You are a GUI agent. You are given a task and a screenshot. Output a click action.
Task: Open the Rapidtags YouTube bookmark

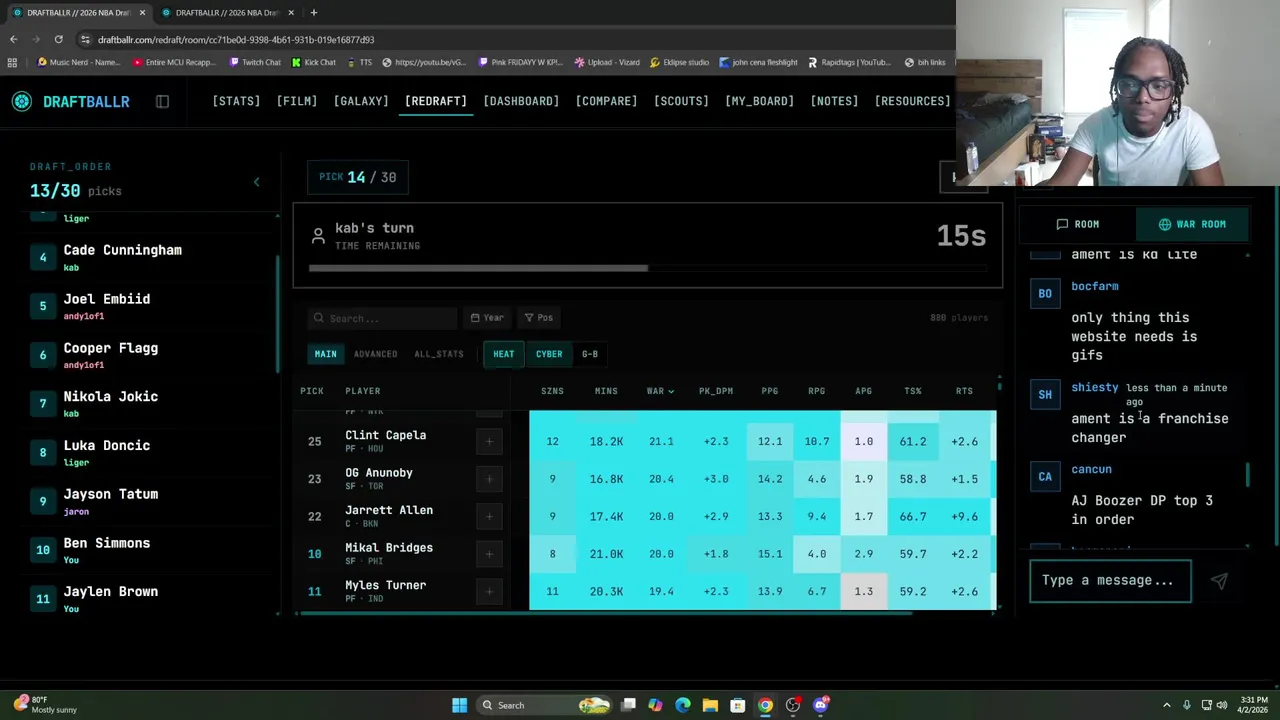pyautogui.click(x=849, y=62)
